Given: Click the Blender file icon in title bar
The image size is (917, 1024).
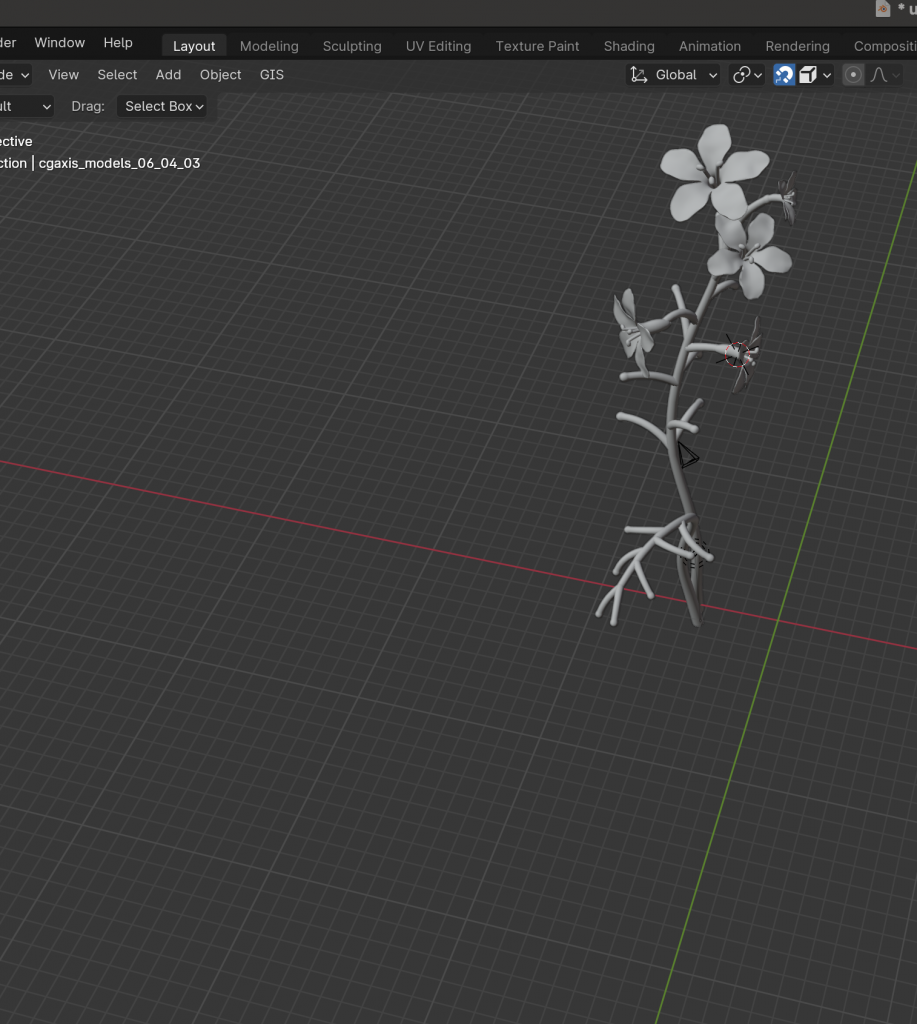Looking at the screenshot, I should click(x=883, y=8).
